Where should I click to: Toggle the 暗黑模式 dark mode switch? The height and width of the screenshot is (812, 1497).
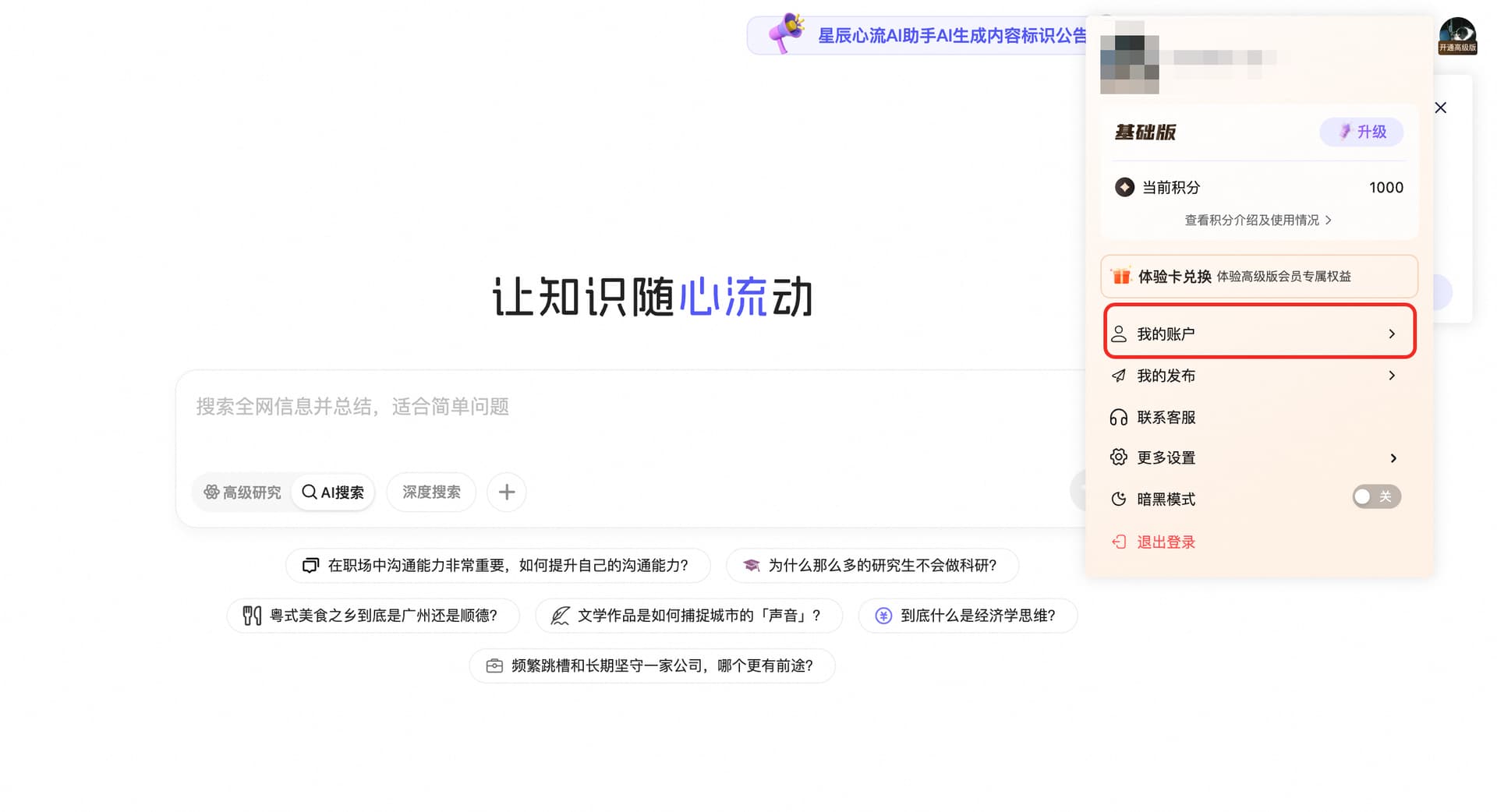point(1375,496)
